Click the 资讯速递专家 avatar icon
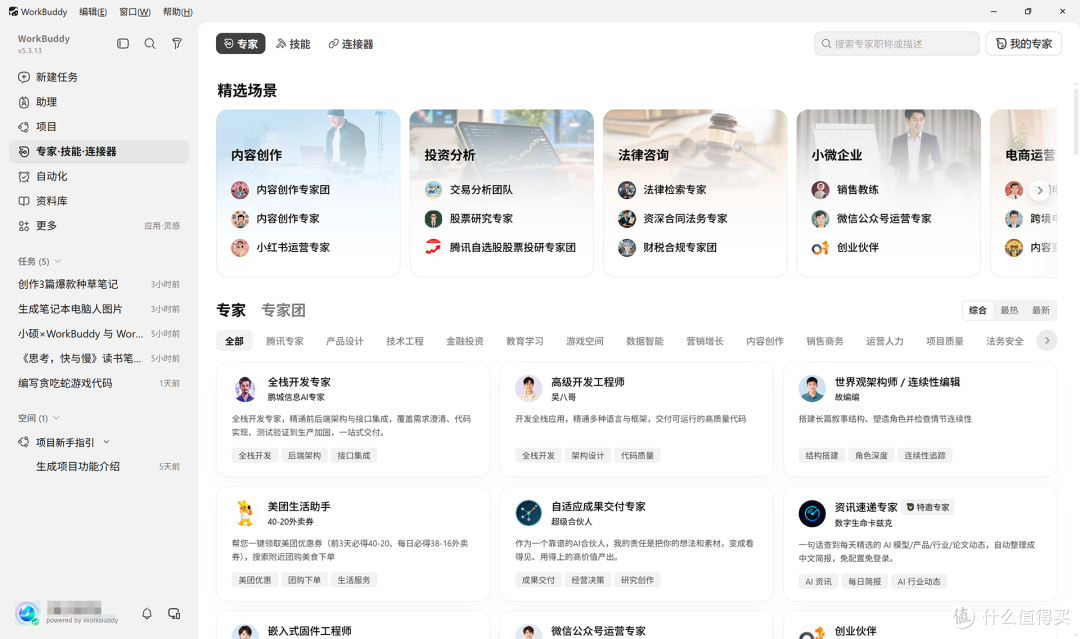 point(812,514)
